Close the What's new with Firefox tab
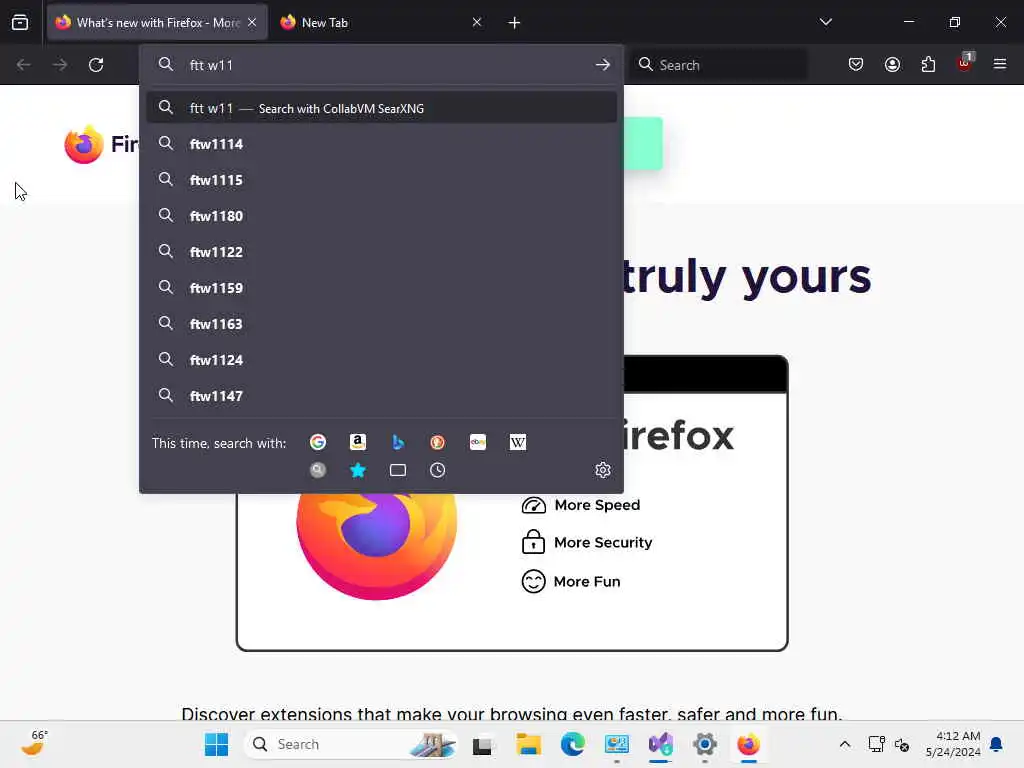The image size is (1024, 768). pos(252,22)
